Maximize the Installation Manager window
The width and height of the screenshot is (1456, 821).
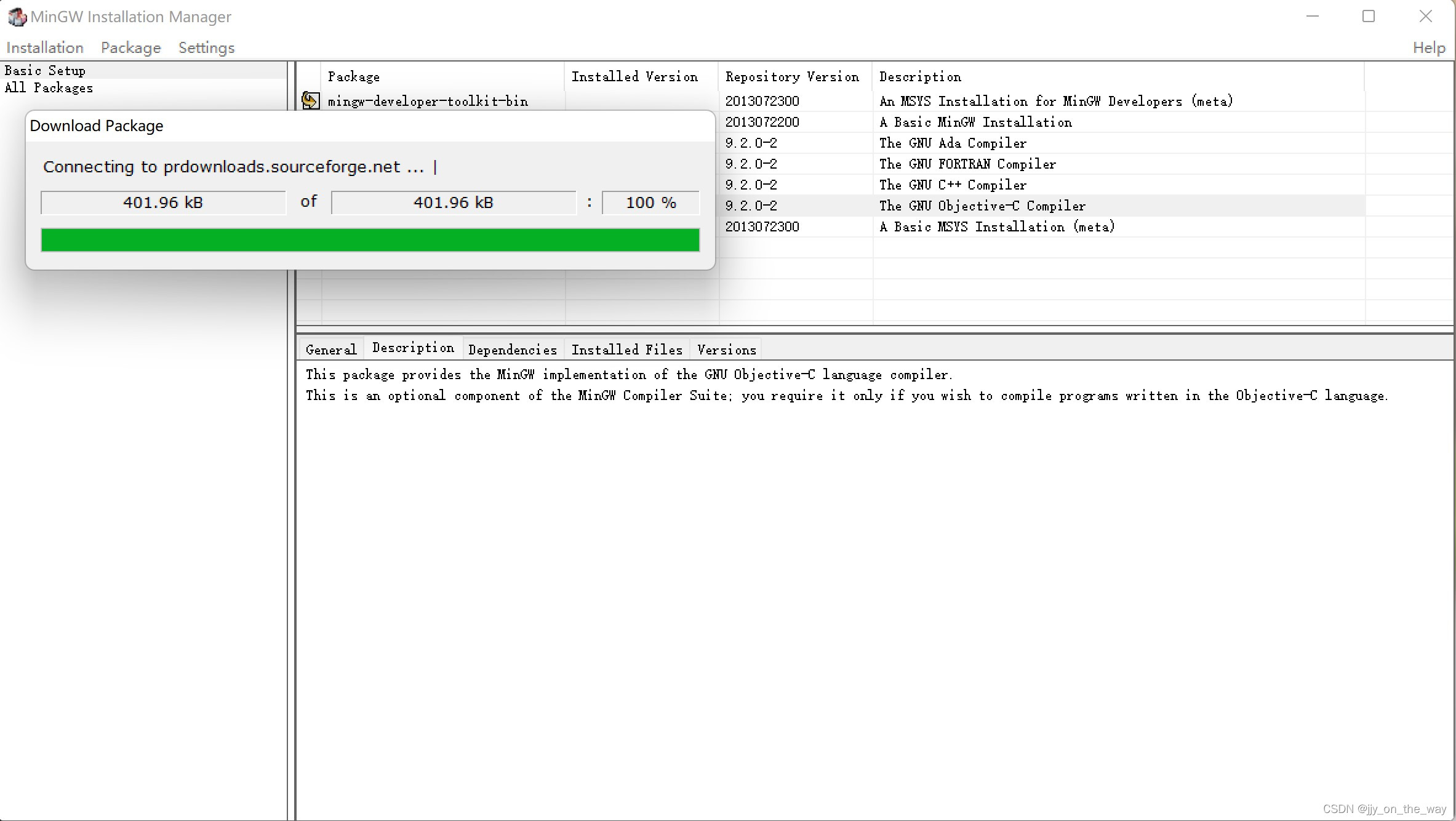coord(1368,17)
